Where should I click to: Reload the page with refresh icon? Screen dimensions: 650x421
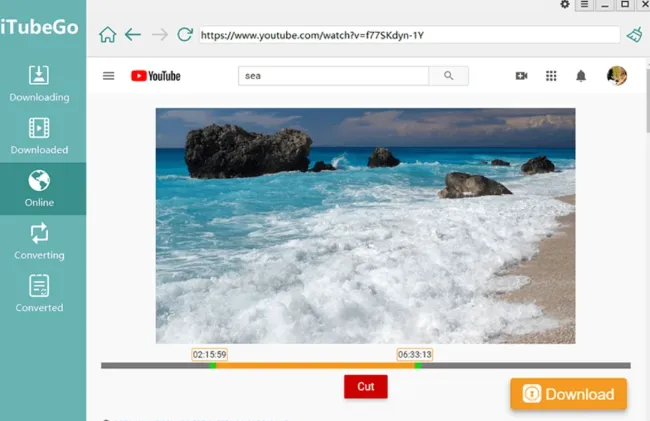(185, 34)
